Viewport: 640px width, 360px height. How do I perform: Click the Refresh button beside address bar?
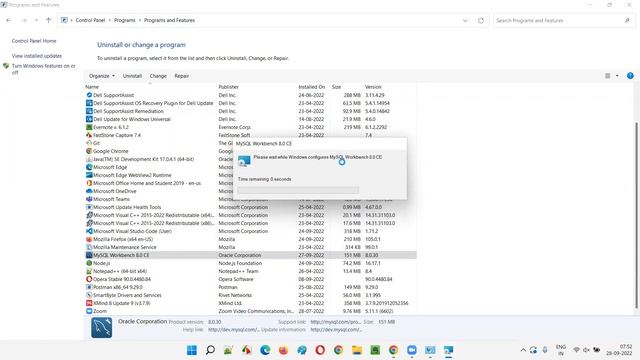[x=481, y=20]
